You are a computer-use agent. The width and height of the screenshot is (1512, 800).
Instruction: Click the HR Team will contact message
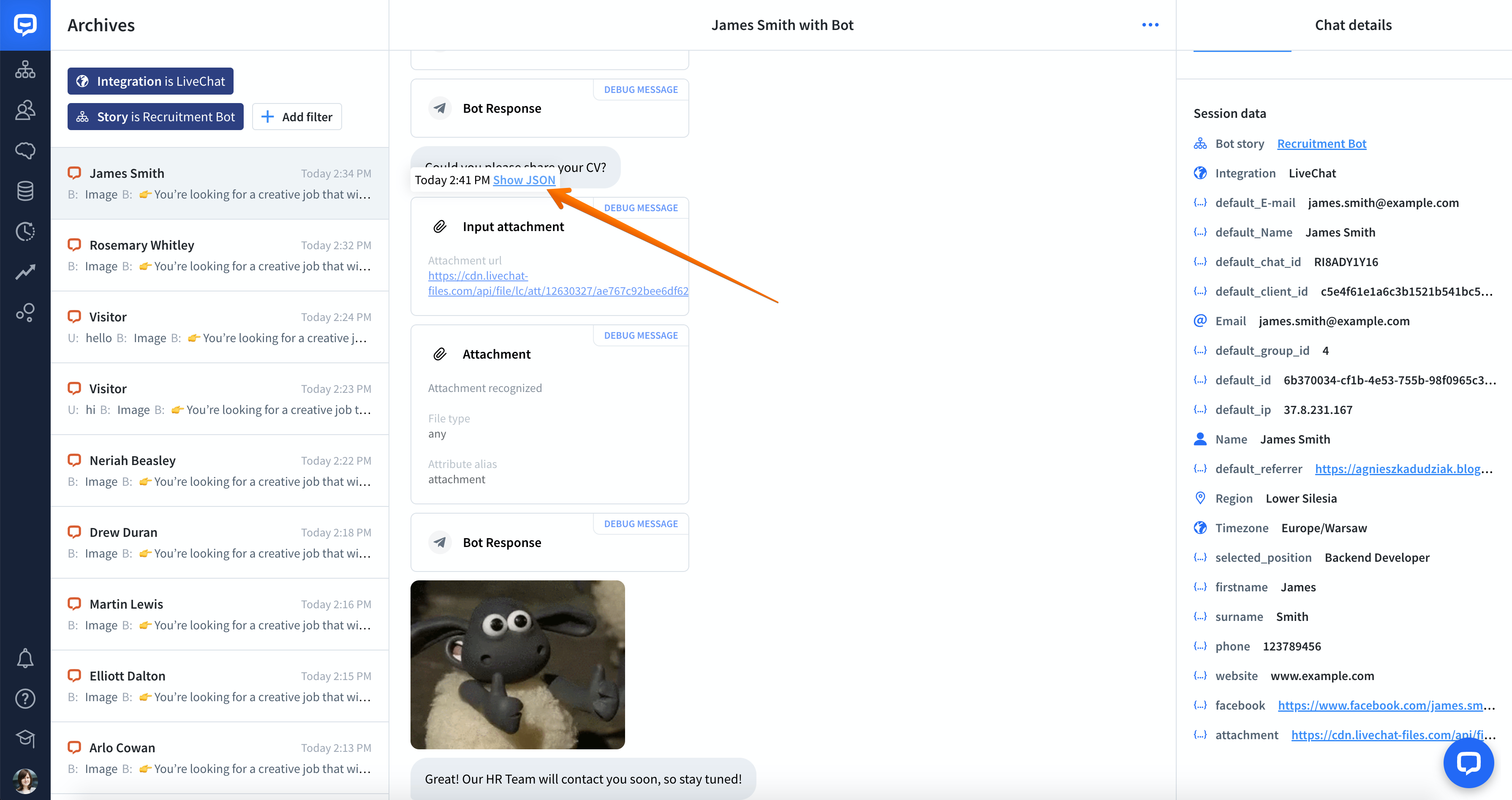(583, 779)
